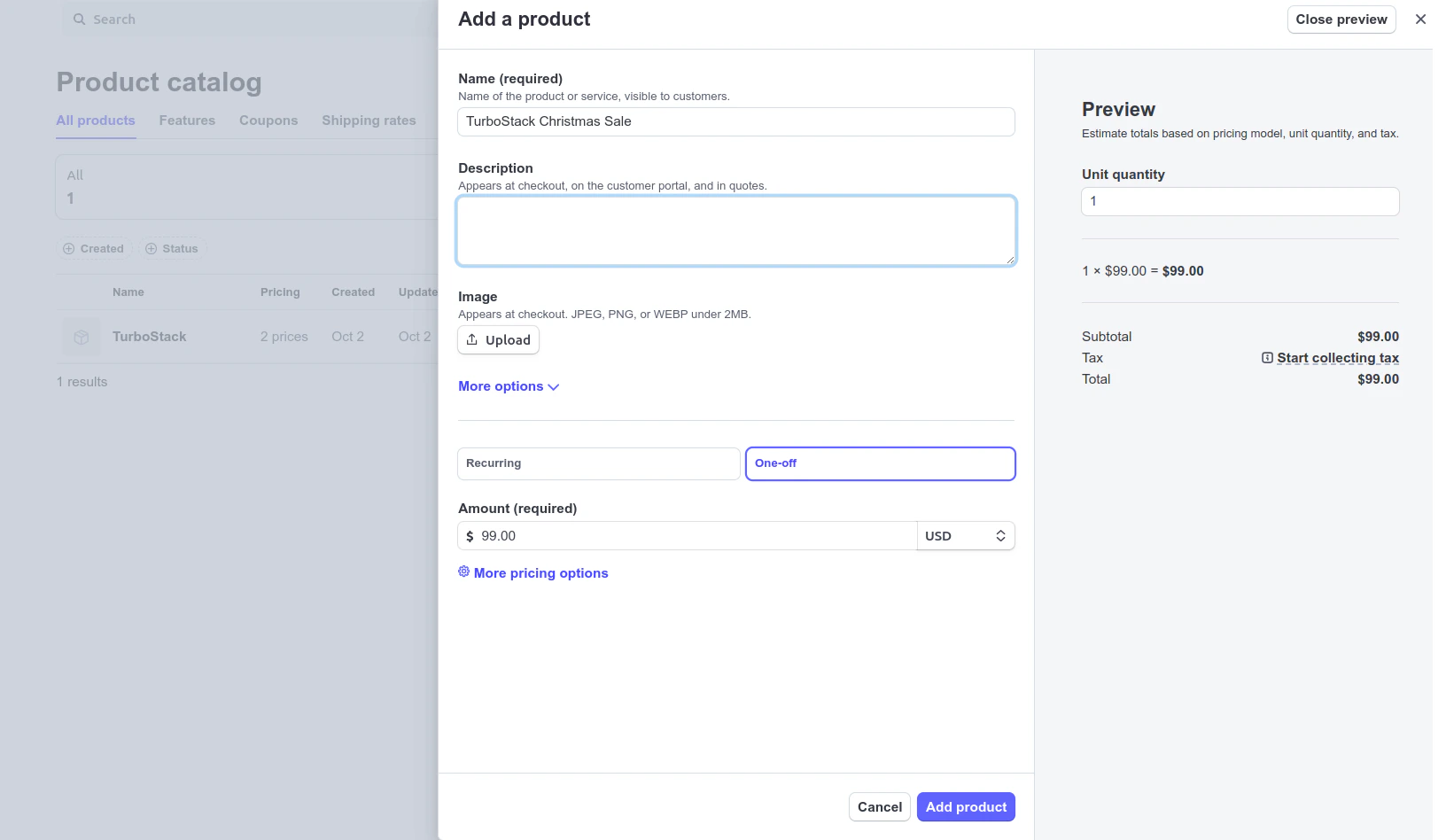Open the TurboStack product row
This screenshot has height=840, width=1446.
(247, 337)
